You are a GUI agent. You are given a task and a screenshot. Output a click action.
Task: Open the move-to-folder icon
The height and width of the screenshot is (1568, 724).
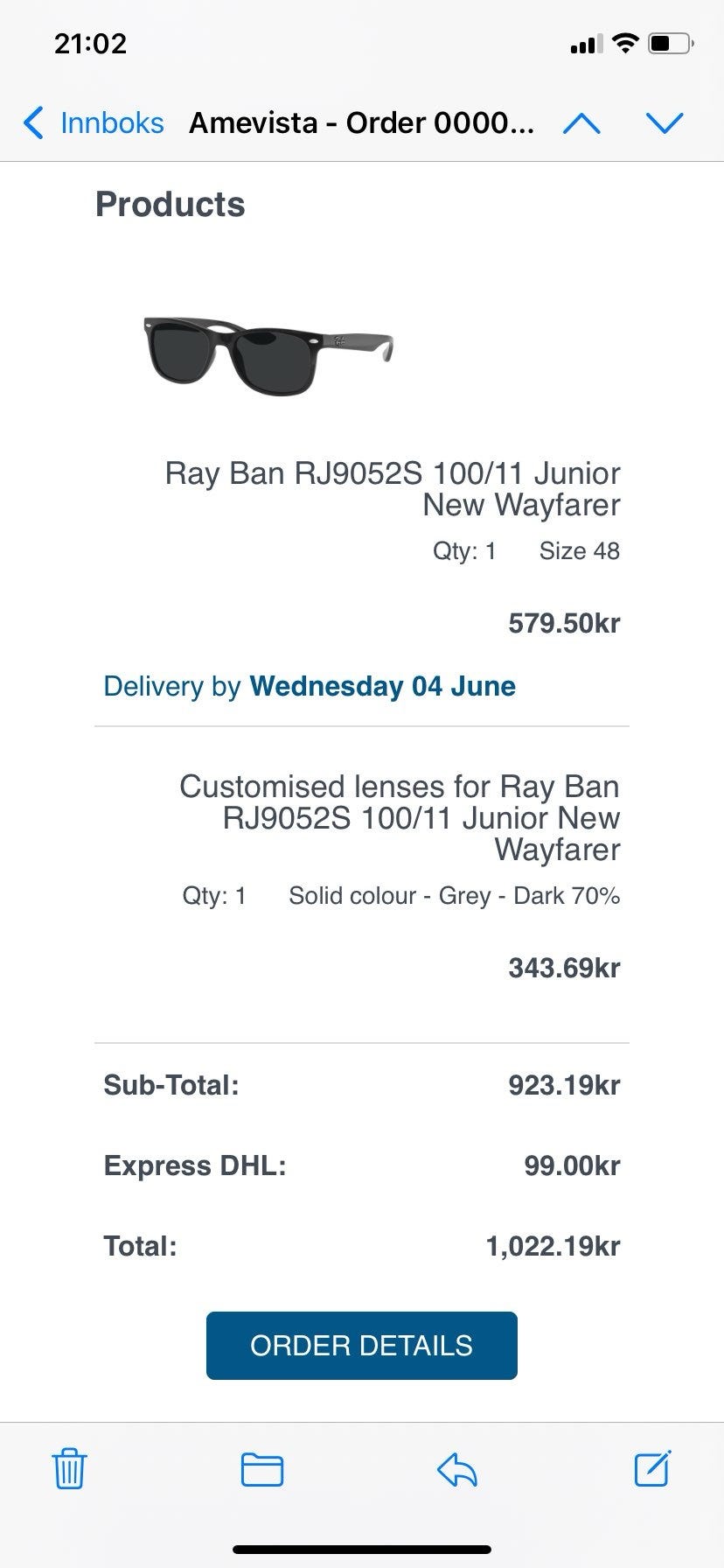click(x=262, y=1469)
